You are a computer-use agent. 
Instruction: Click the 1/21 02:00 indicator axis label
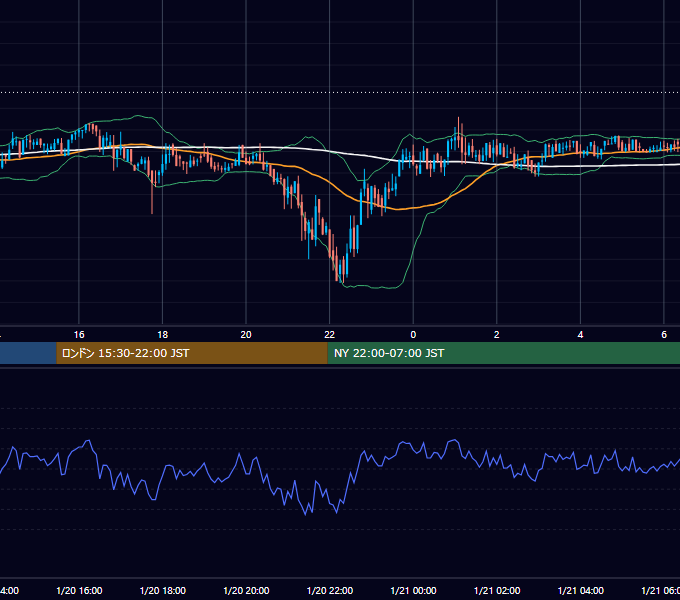pyautogui.click(x=497, y=591)
